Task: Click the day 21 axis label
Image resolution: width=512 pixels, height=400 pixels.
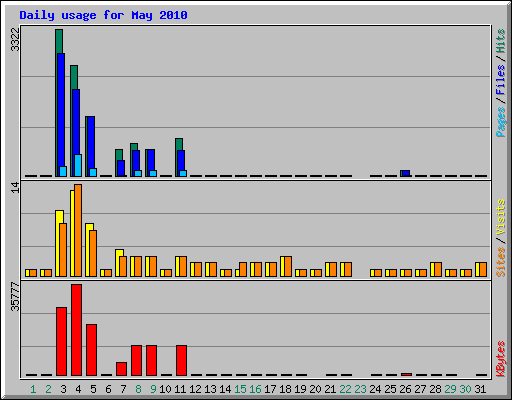Action: 330,389
